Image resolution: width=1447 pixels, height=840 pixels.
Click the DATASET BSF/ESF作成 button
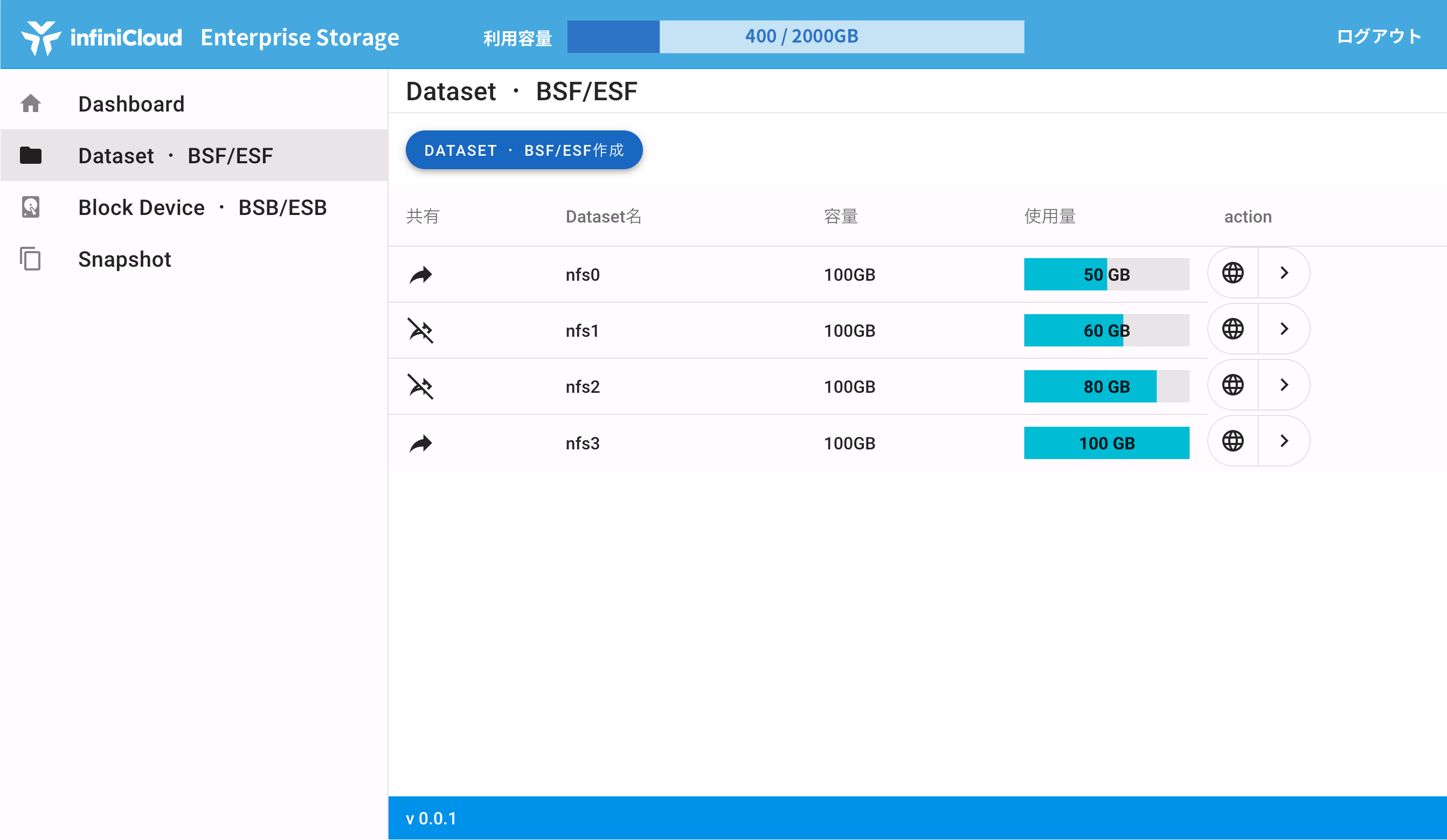(524, 150)
